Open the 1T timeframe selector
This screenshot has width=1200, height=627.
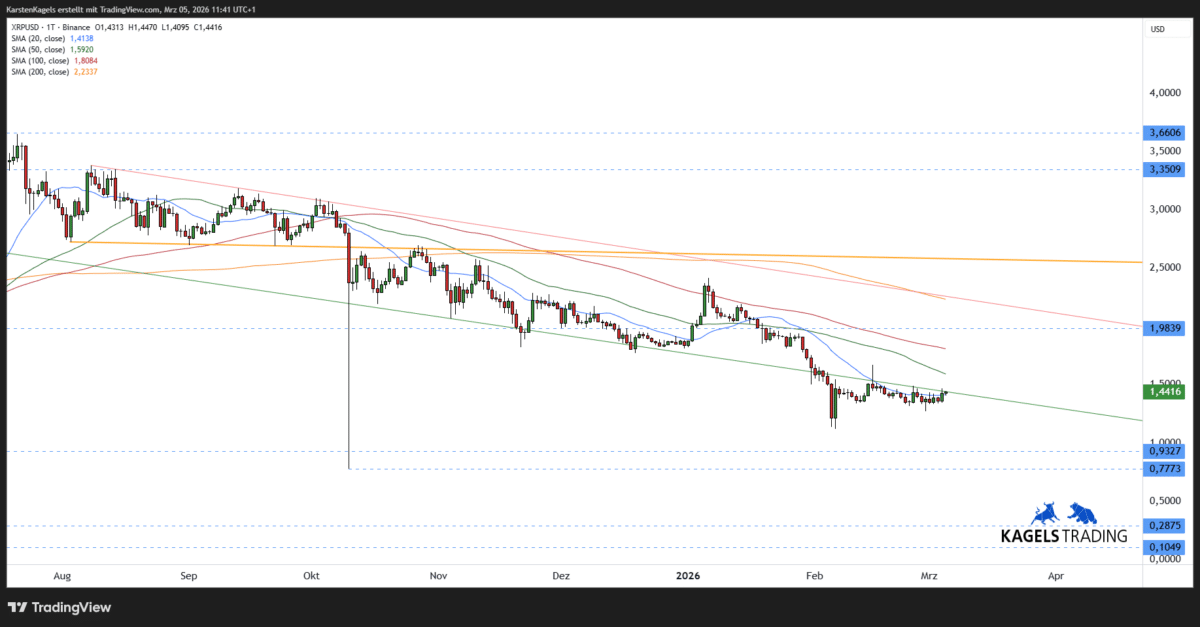click(x=50, y=27)
